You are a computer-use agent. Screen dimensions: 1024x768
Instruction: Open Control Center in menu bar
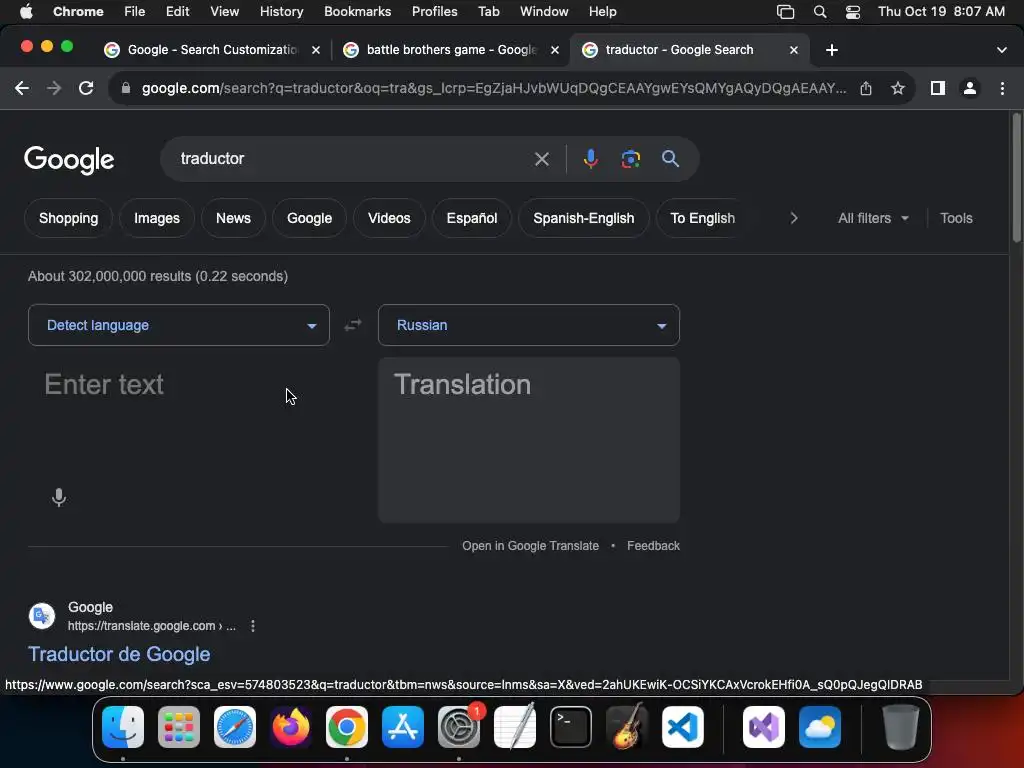(x=852, y=12)
